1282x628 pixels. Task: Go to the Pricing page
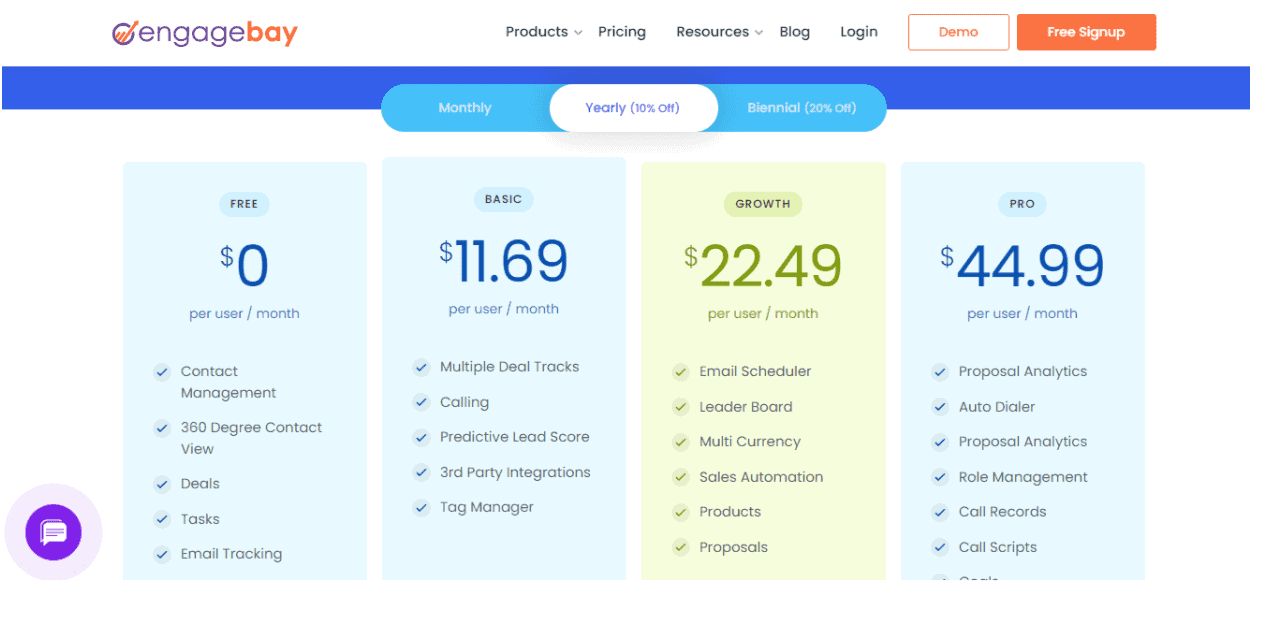[622, 32]
